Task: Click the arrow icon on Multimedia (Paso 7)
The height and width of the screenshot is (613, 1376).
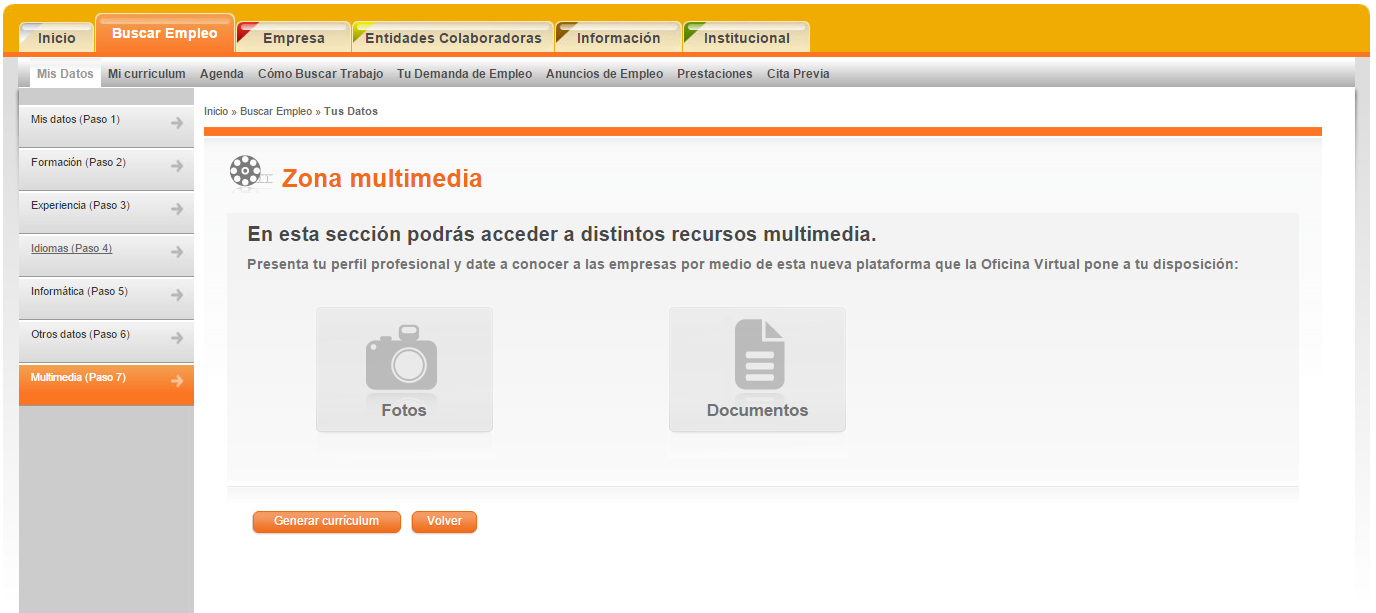Action: click(x=177, y=381)
